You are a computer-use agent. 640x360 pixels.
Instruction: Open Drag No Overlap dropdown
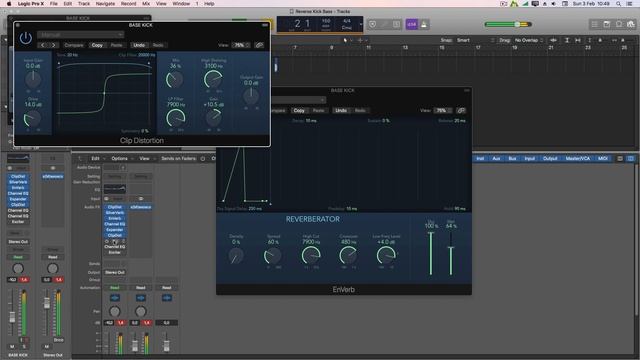pyautogui.click(x=529, y=40)
